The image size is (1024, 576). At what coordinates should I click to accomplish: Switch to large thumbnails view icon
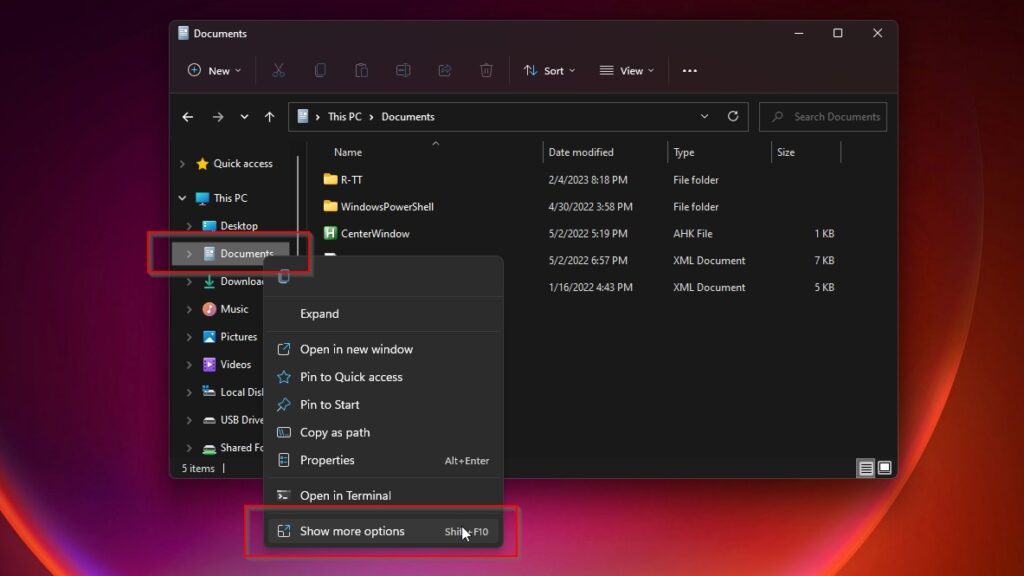883,468
